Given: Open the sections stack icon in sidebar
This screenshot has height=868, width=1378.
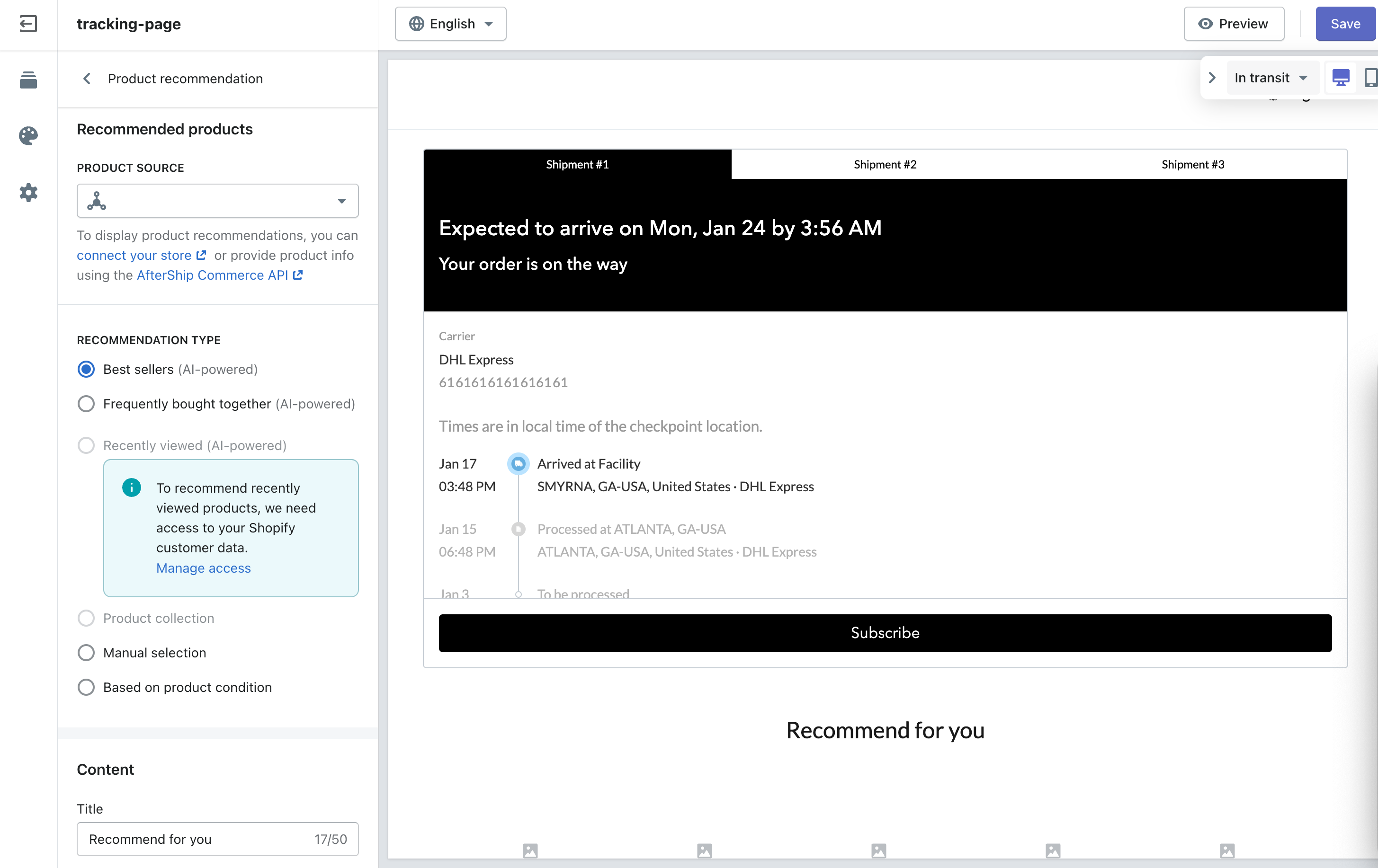Looking at the screenshot, I should 28,80.
